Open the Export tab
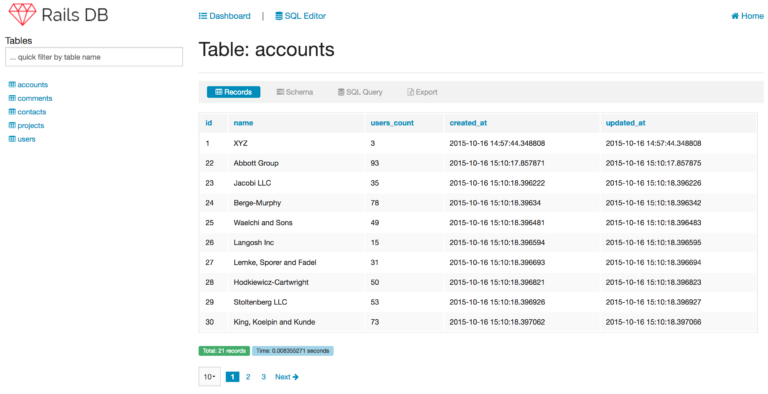The width and height of the screenshot is (768, 394). click(422, 92)
